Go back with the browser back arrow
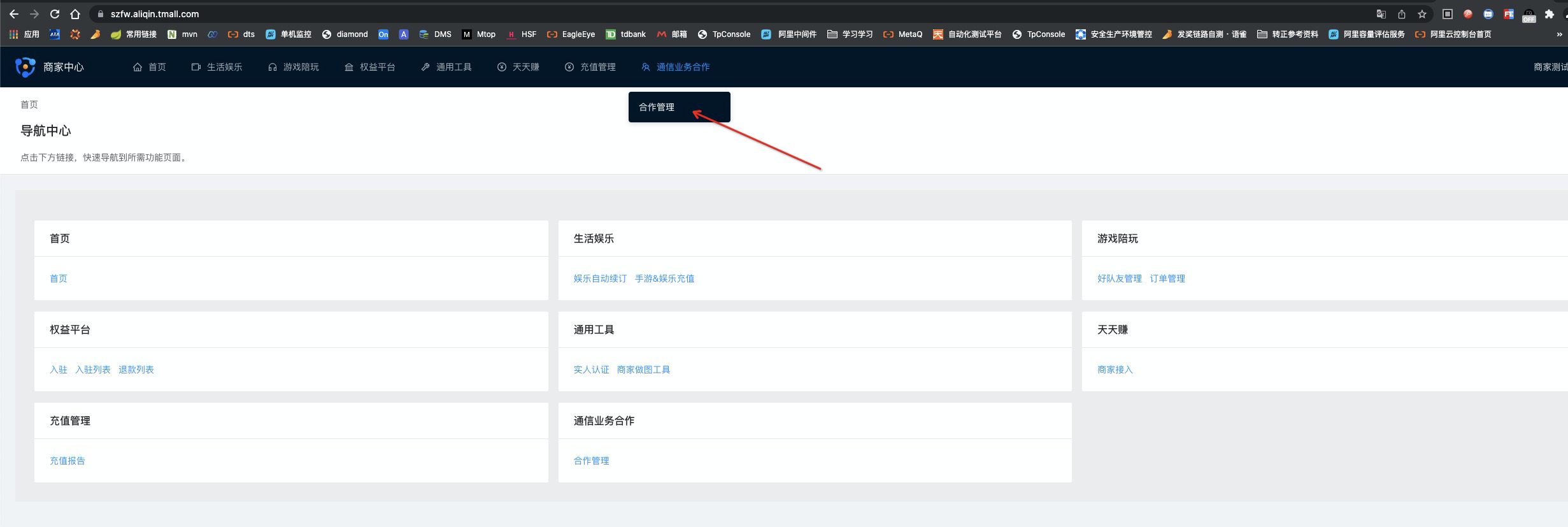This screenshot has height=527, width=1568. [14, 14]
